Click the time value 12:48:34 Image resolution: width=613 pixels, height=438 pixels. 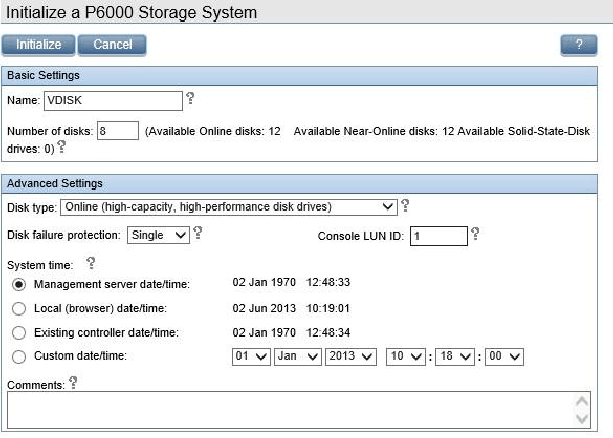(x=328, y=333)
